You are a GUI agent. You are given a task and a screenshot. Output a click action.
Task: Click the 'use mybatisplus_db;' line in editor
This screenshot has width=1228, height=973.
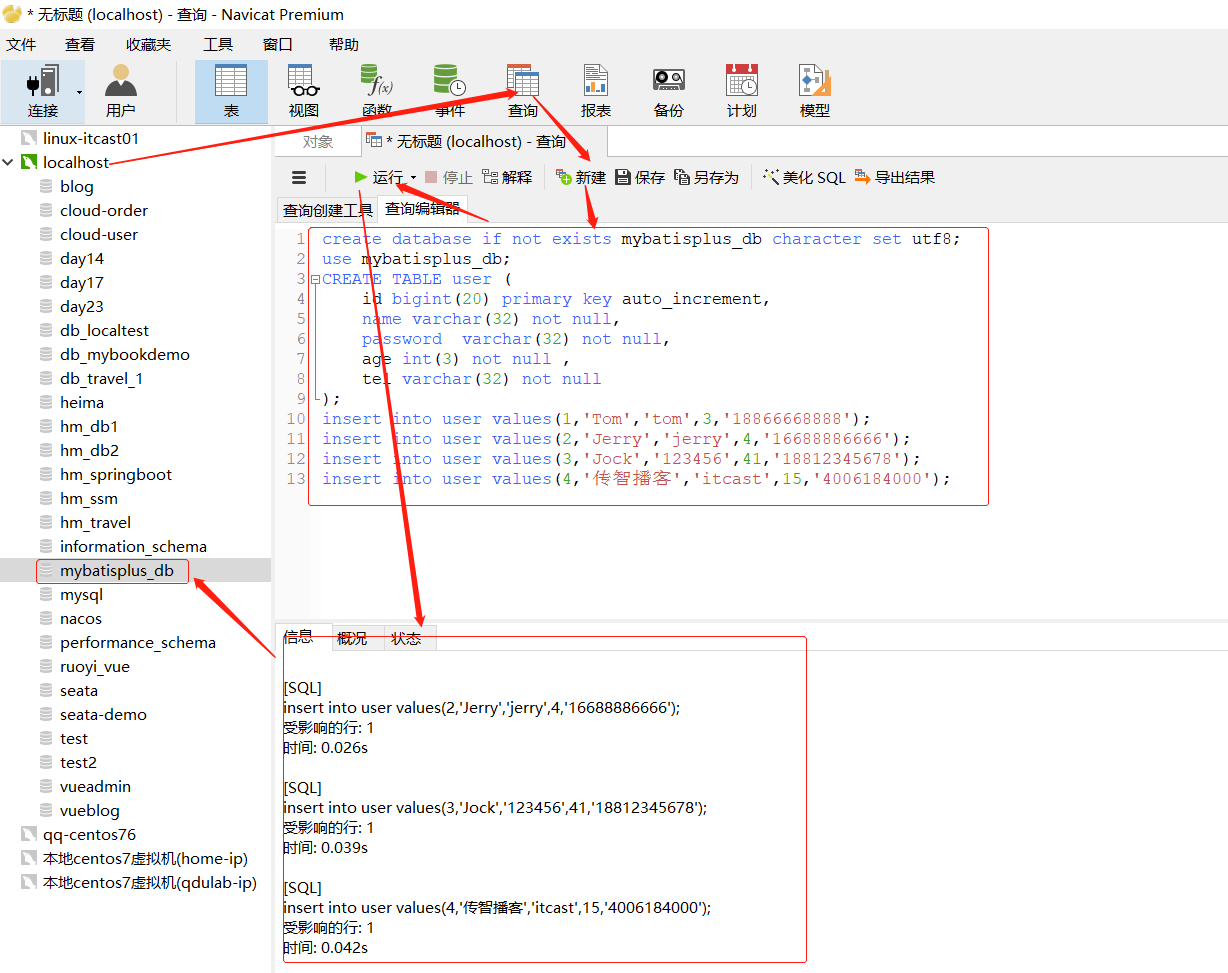click(x=416, y=259)
